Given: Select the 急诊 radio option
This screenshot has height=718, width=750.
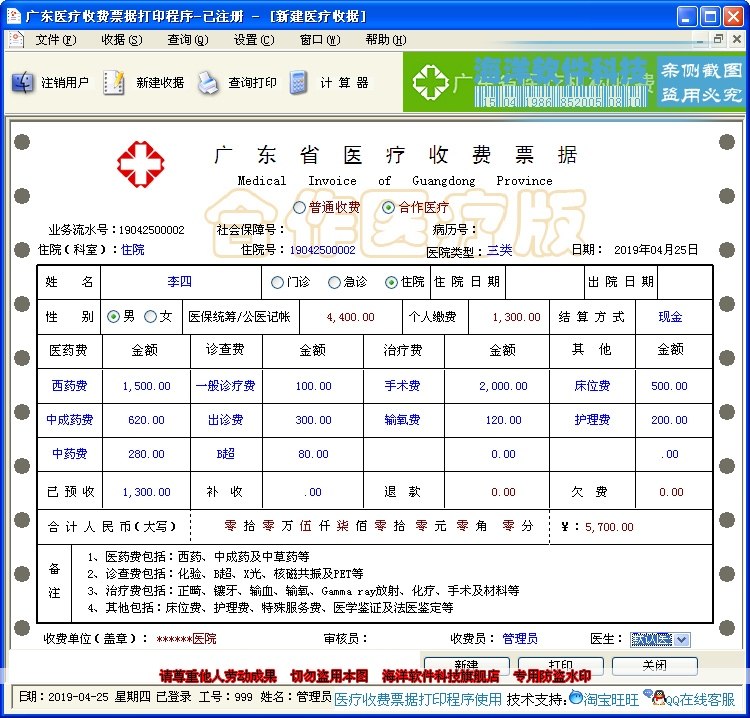Looking at the screenshot, I should pyautogui.click(x=334, y=283).
